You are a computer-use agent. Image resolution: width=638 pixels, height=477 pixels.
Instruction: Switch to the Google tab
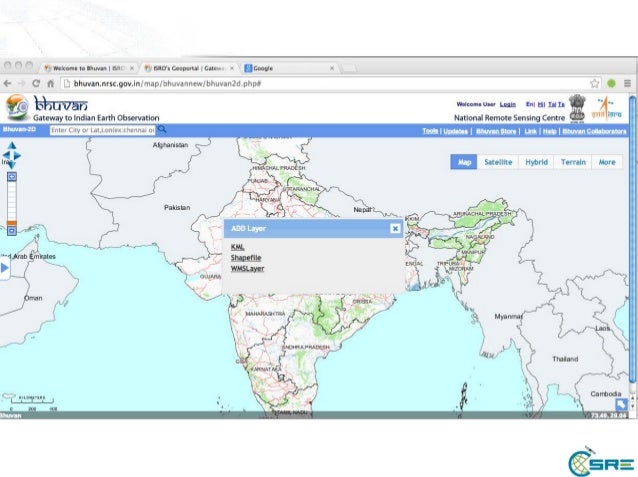(290, 68)
